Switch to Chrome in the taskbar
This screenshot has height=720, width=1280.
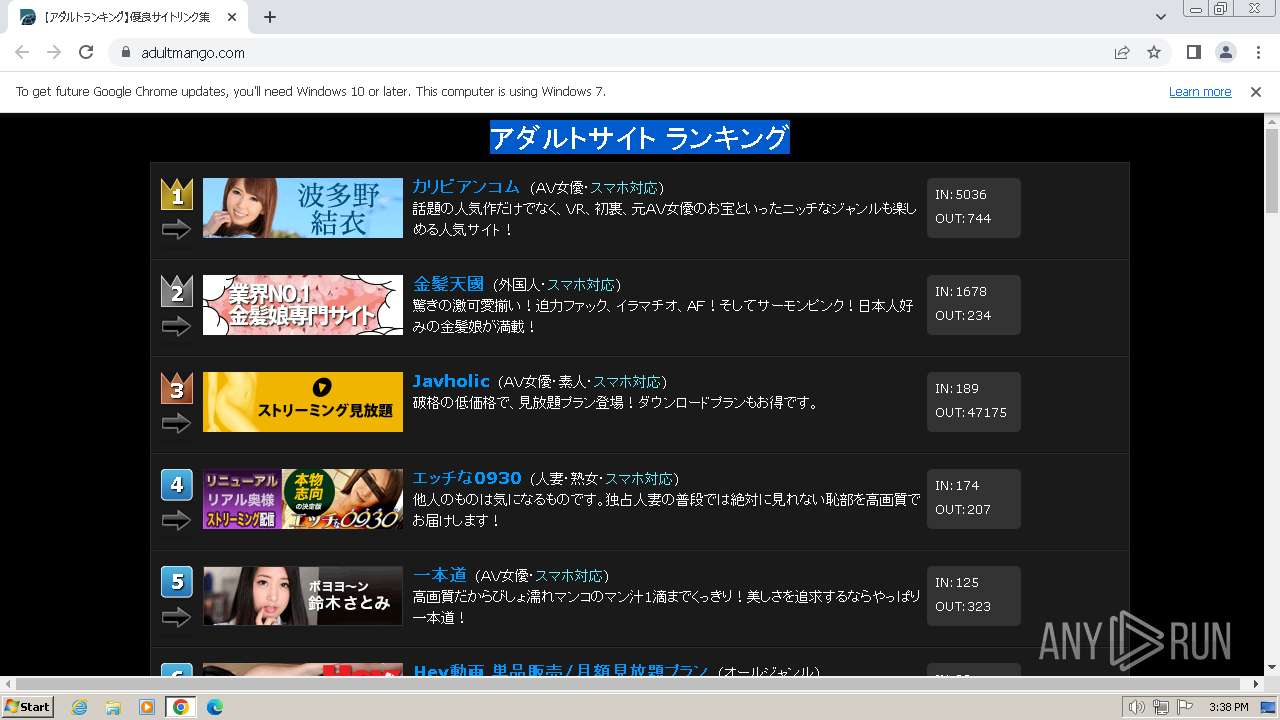[x=181, y=707]
